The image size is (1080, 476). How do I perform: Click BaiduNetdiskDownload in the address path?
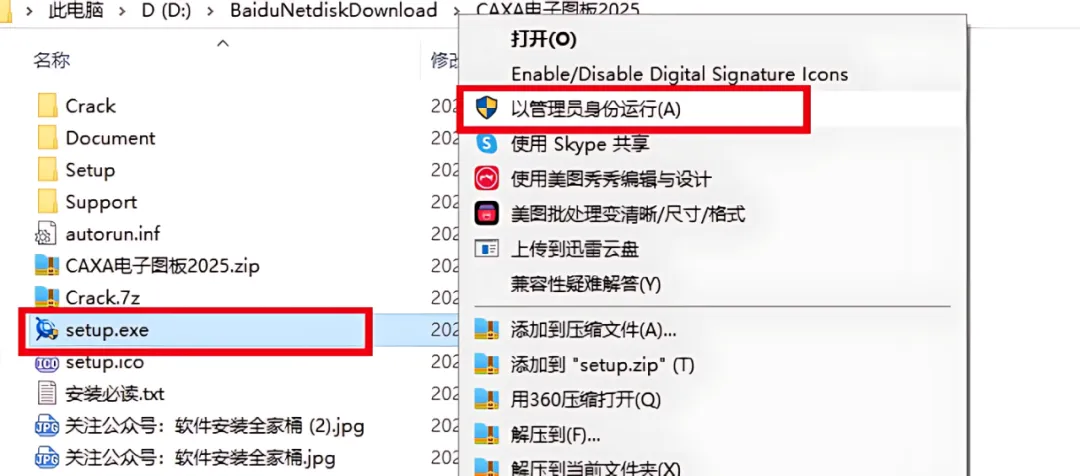(x=334, y=10)
